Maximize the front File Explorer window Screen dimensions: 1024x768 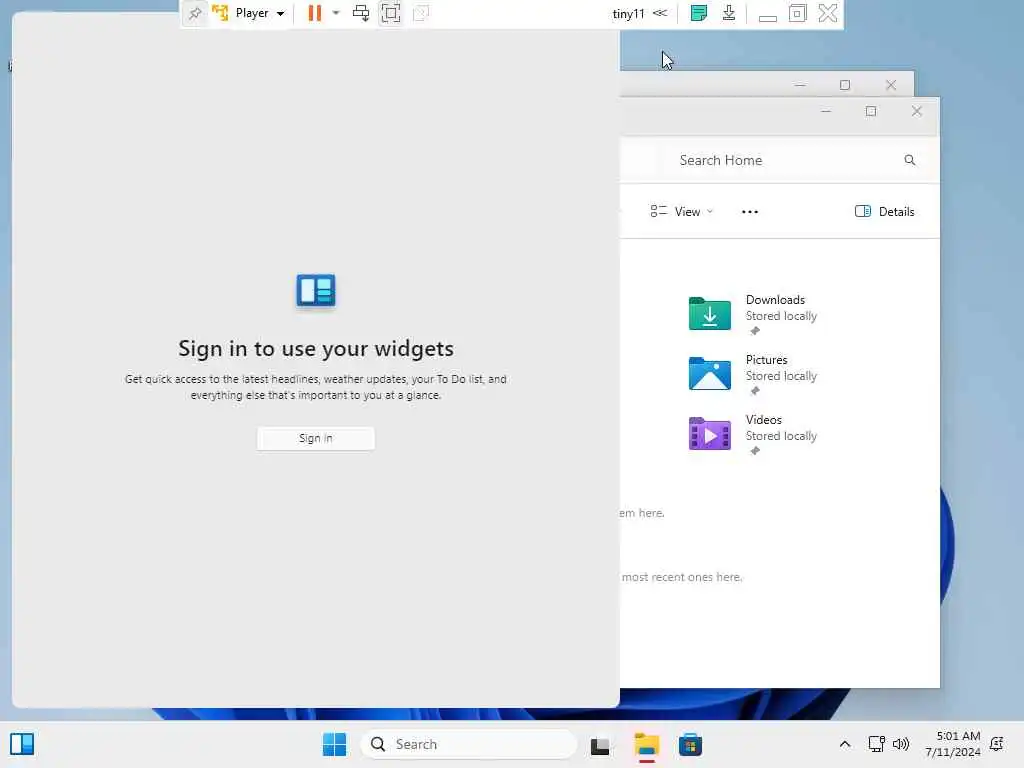(x=871, y=111)
